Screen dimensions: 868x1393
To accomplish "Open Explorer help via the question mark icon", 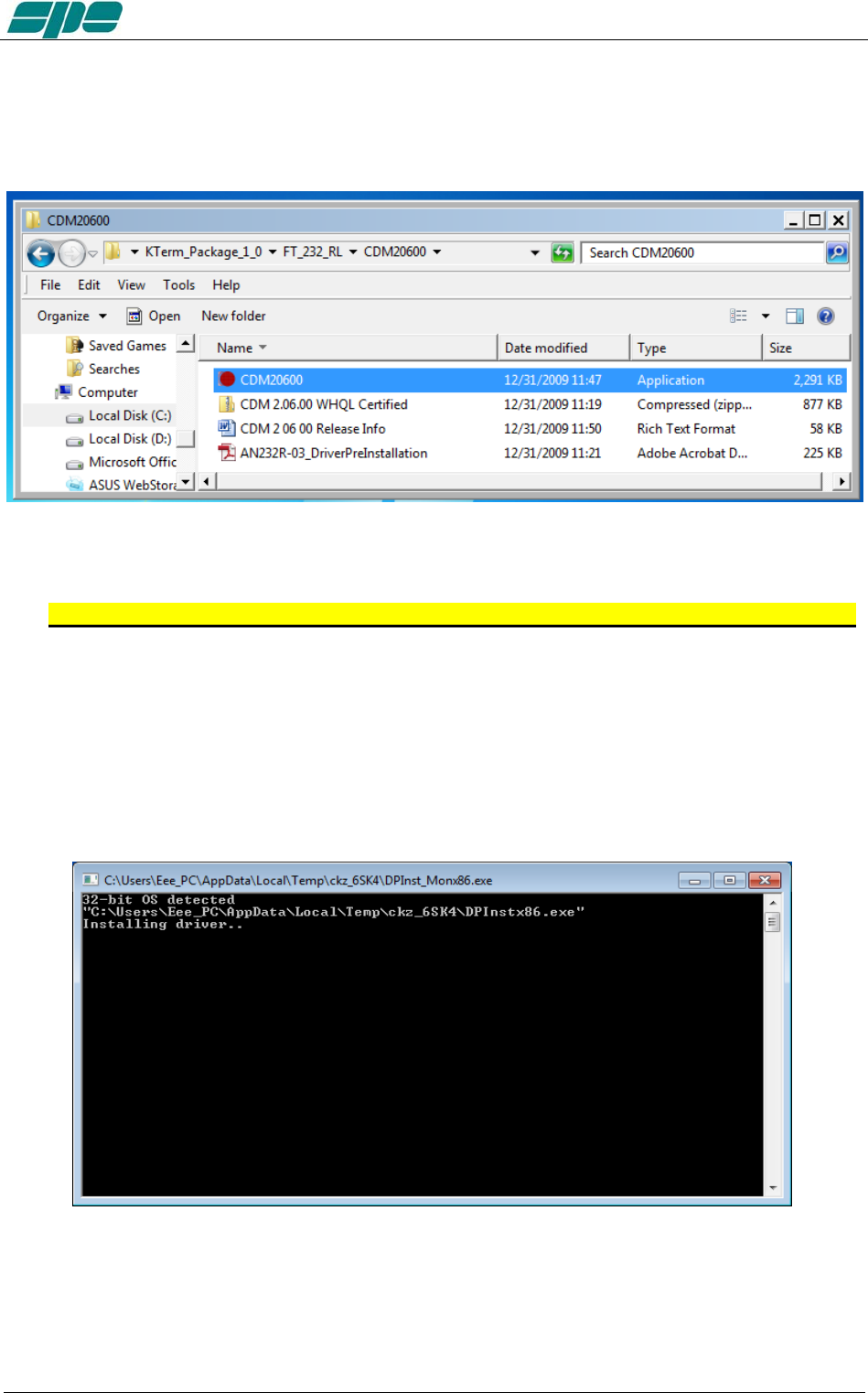I will [x=826, y=316].
